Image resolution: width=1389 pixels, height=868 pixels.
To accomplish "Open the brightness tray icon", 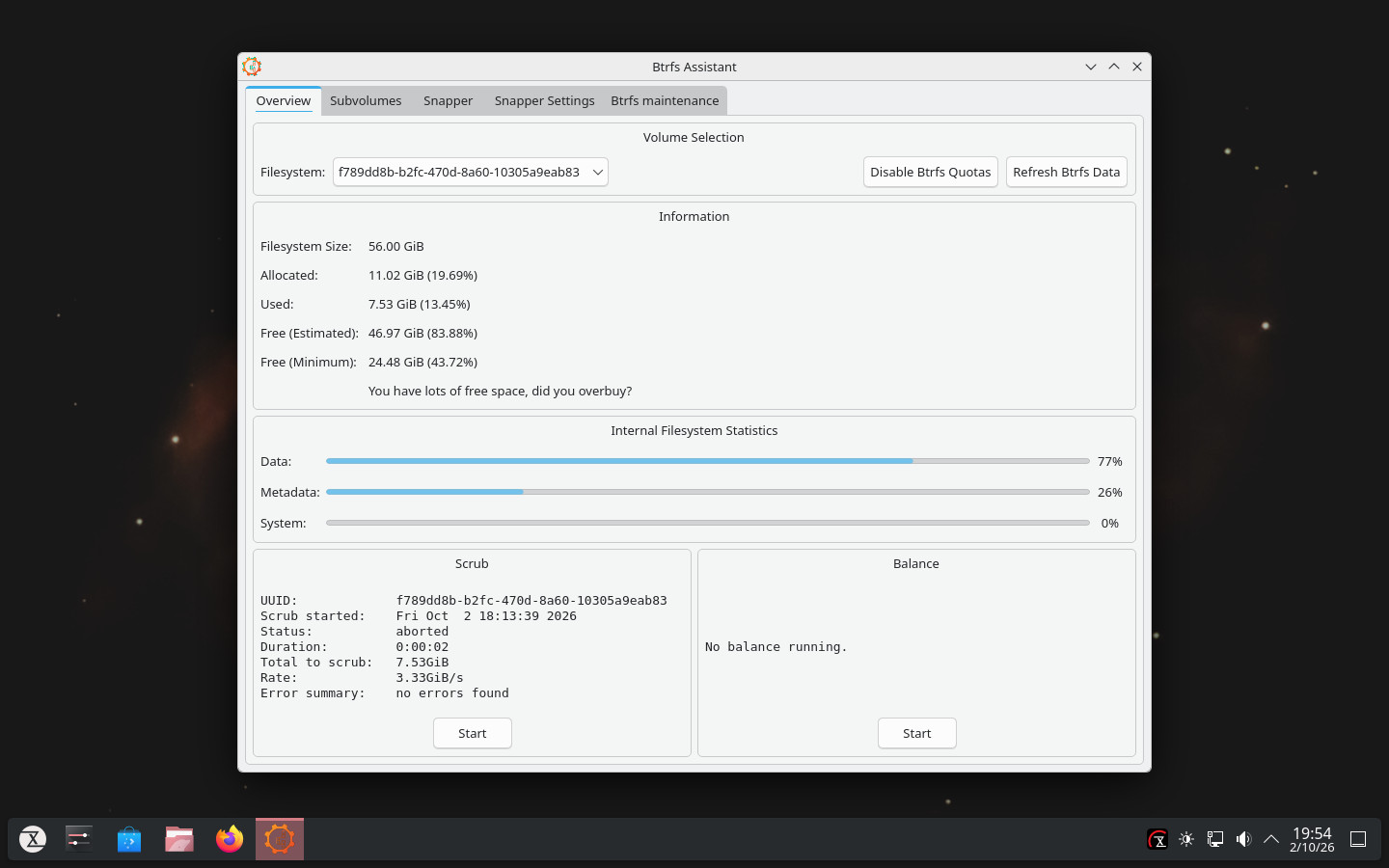I will pos(1186,839).
